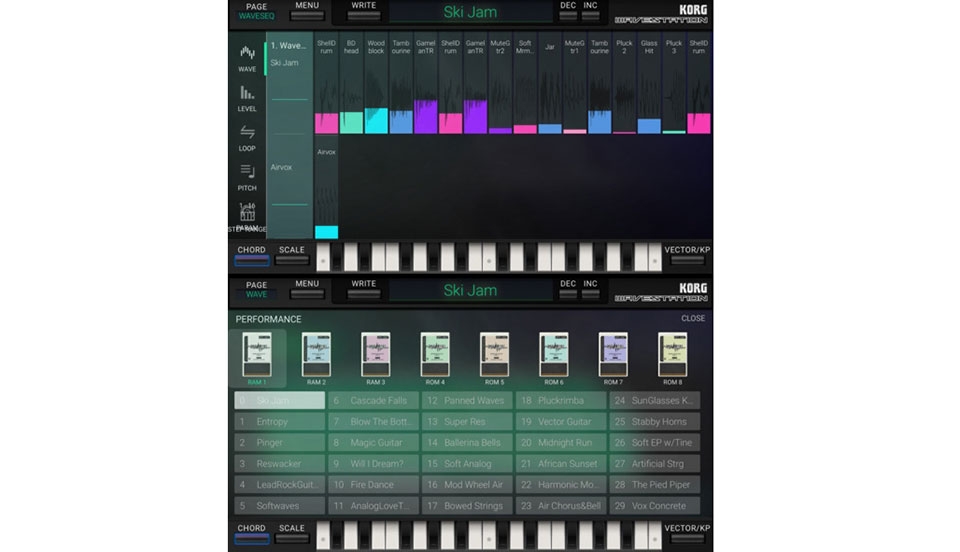Choose performance 10 Fire Dance
960x552 pixels.
click(373, 485)
